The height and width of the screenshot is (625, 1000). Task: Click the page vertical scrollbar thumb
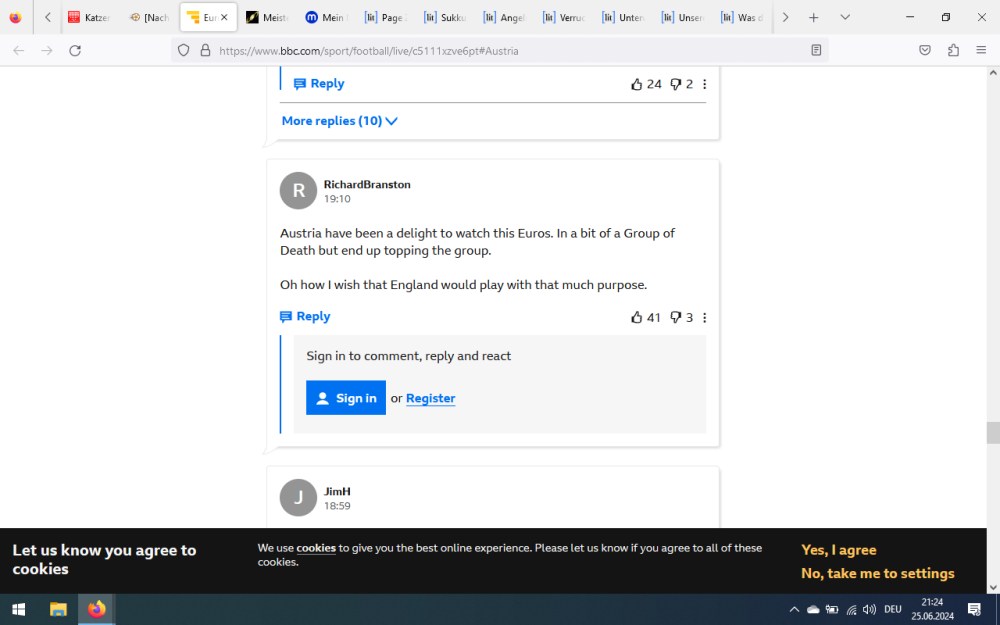[993, 433]
